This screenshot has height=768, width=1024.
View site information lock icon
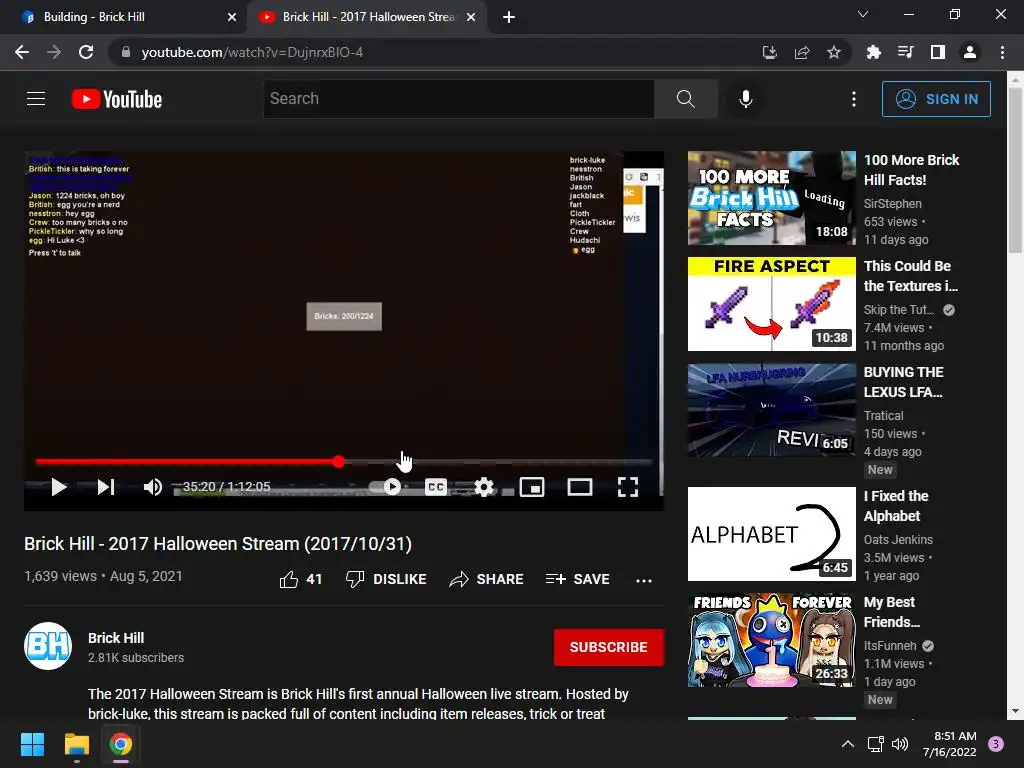coord(126,52)
